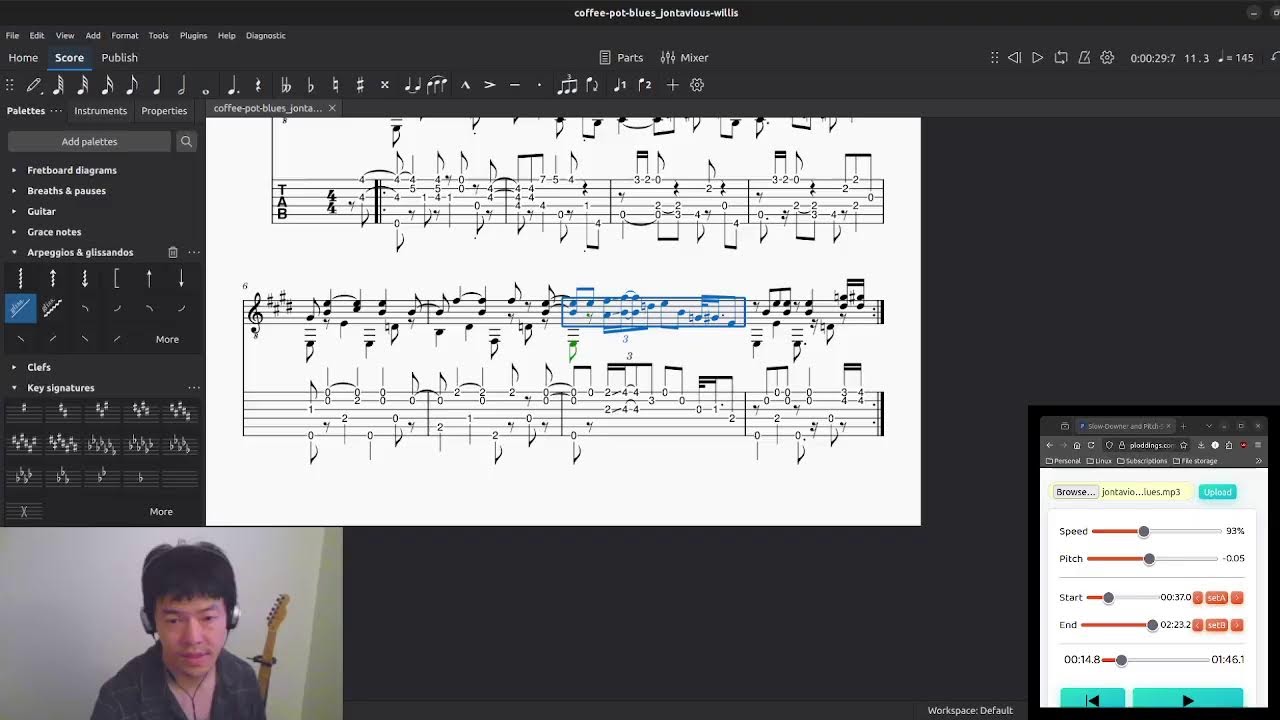Add tenuto articulation

514,85
